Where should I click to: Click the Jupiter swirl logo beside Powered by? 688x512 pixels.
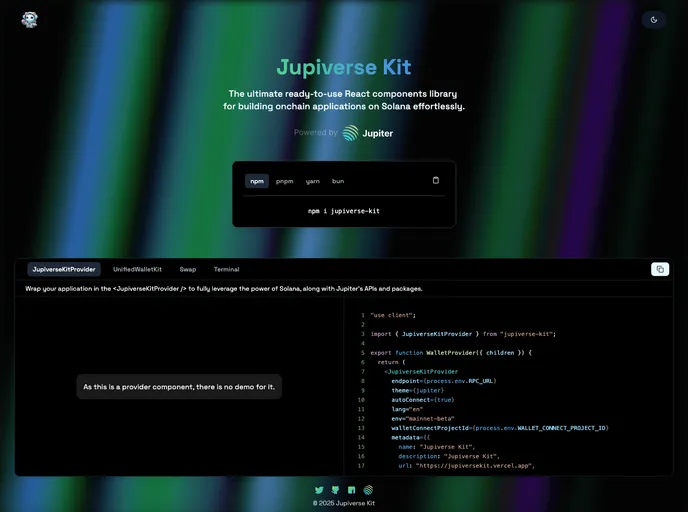click(x=350, y=133)
